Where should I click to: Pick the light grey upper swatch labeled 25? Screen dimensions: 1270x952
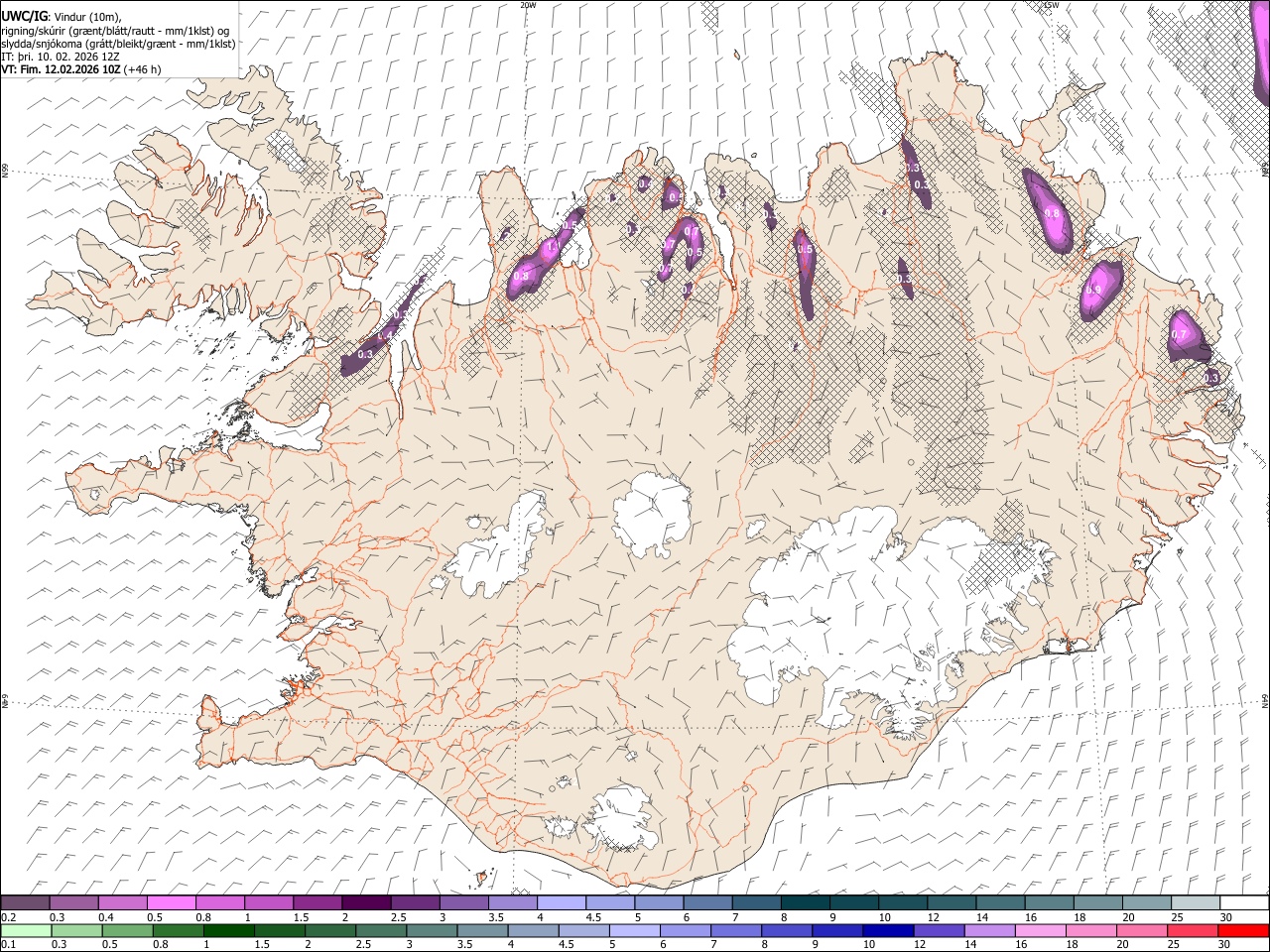[x=1195, y=903]
